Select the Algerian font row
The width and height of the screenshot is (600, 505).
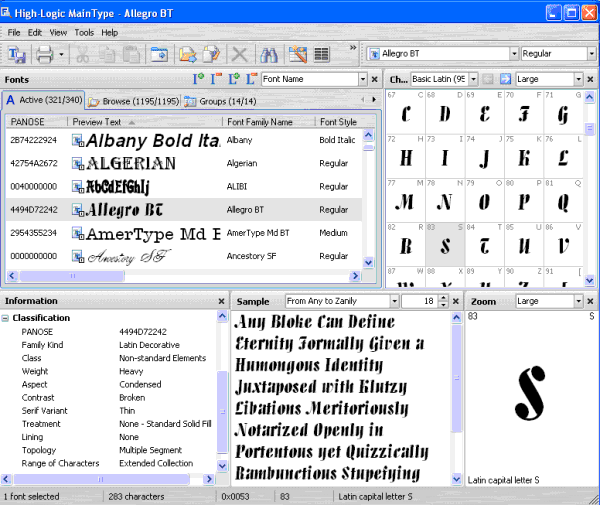pos(184,163)
